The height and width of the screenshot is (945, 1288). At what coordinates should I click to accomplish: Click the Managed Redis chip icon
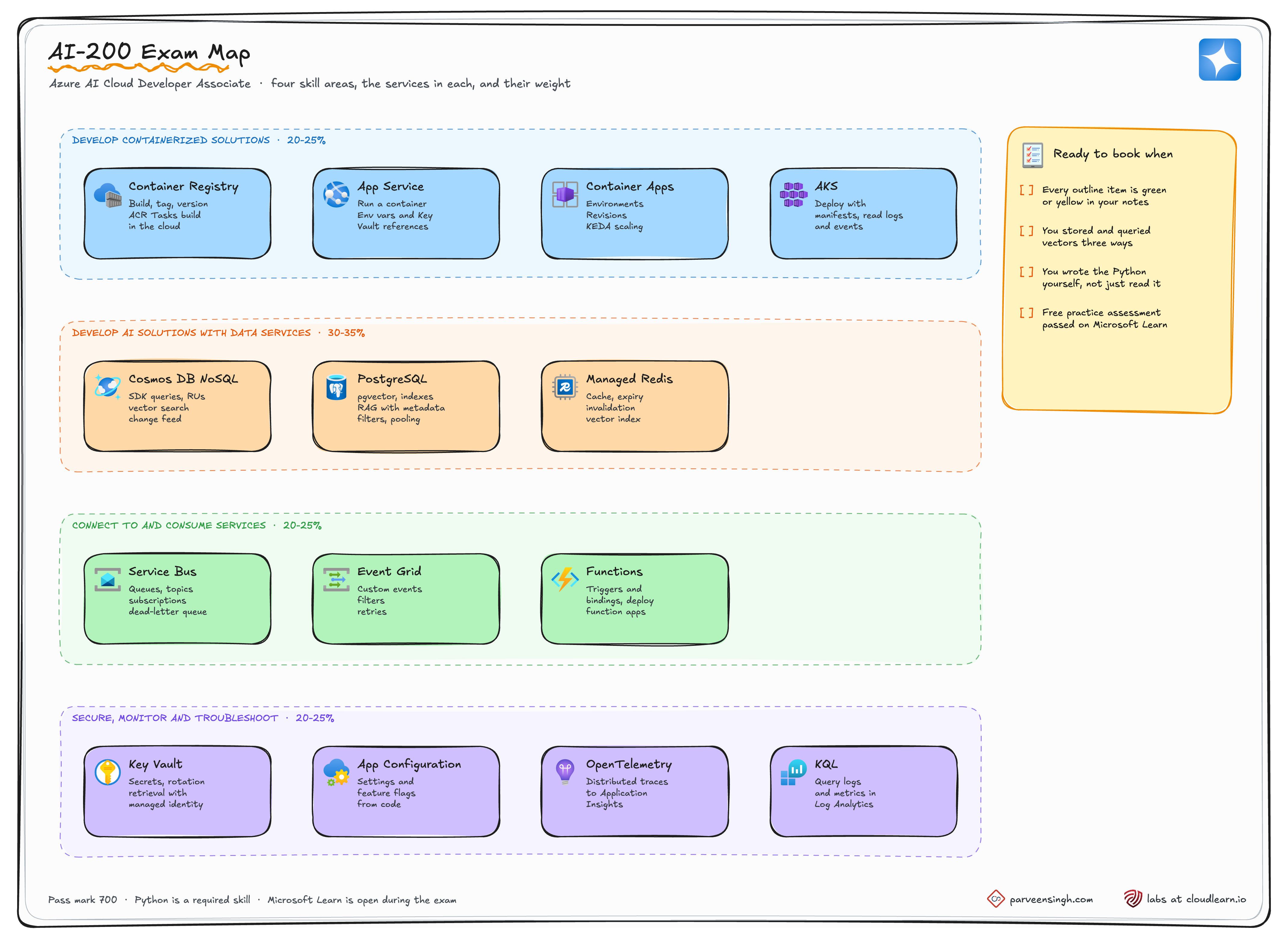tap(565, 387)
